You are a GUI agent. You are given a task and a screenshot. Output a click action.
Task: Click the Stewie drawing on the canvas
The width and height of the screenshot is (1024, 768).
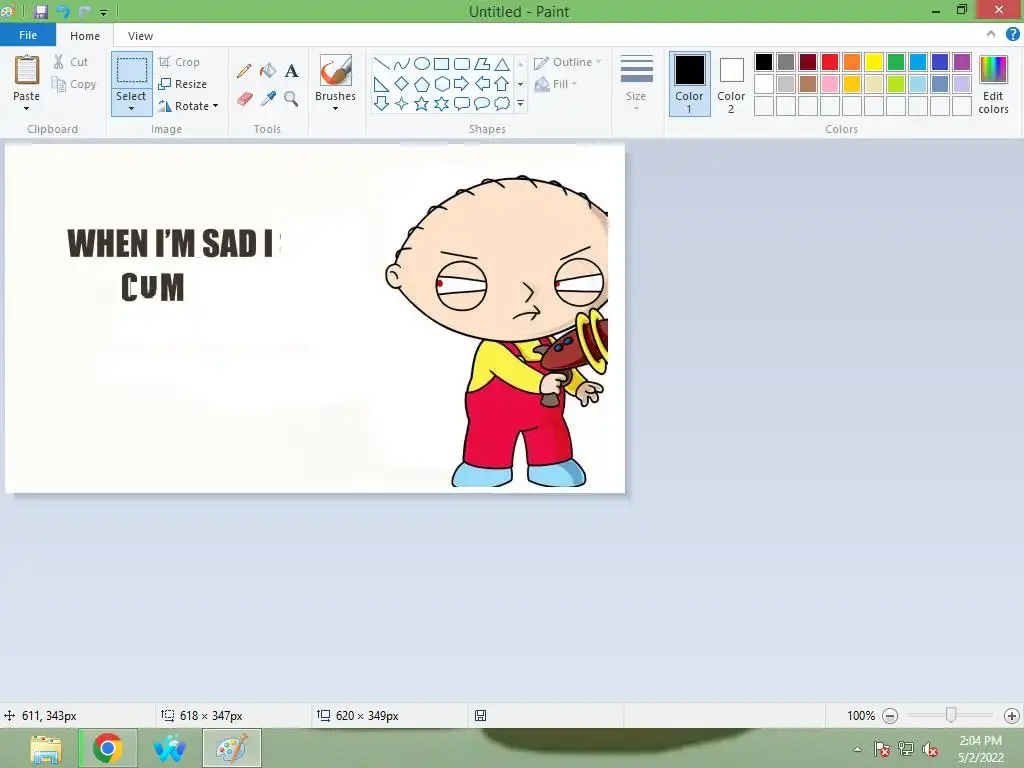tap(498, 330)
